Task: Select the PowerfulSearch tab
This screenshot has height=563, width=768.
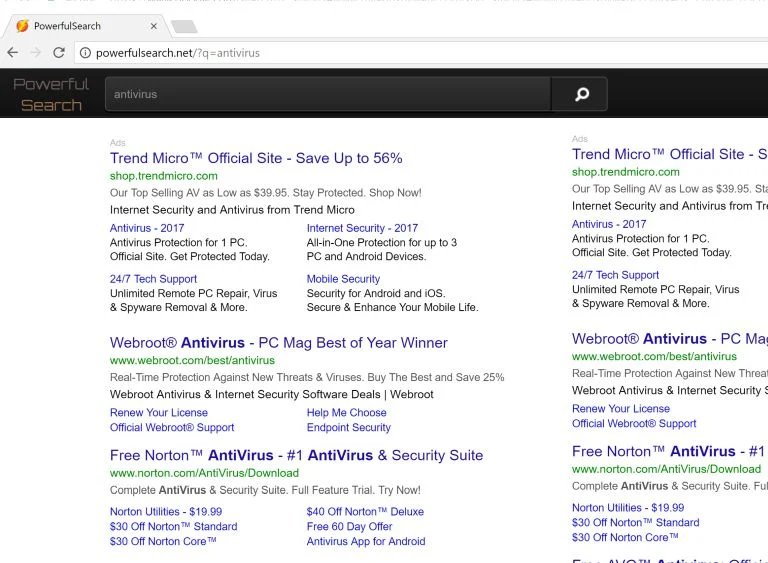Action: [x=86, y=26]
